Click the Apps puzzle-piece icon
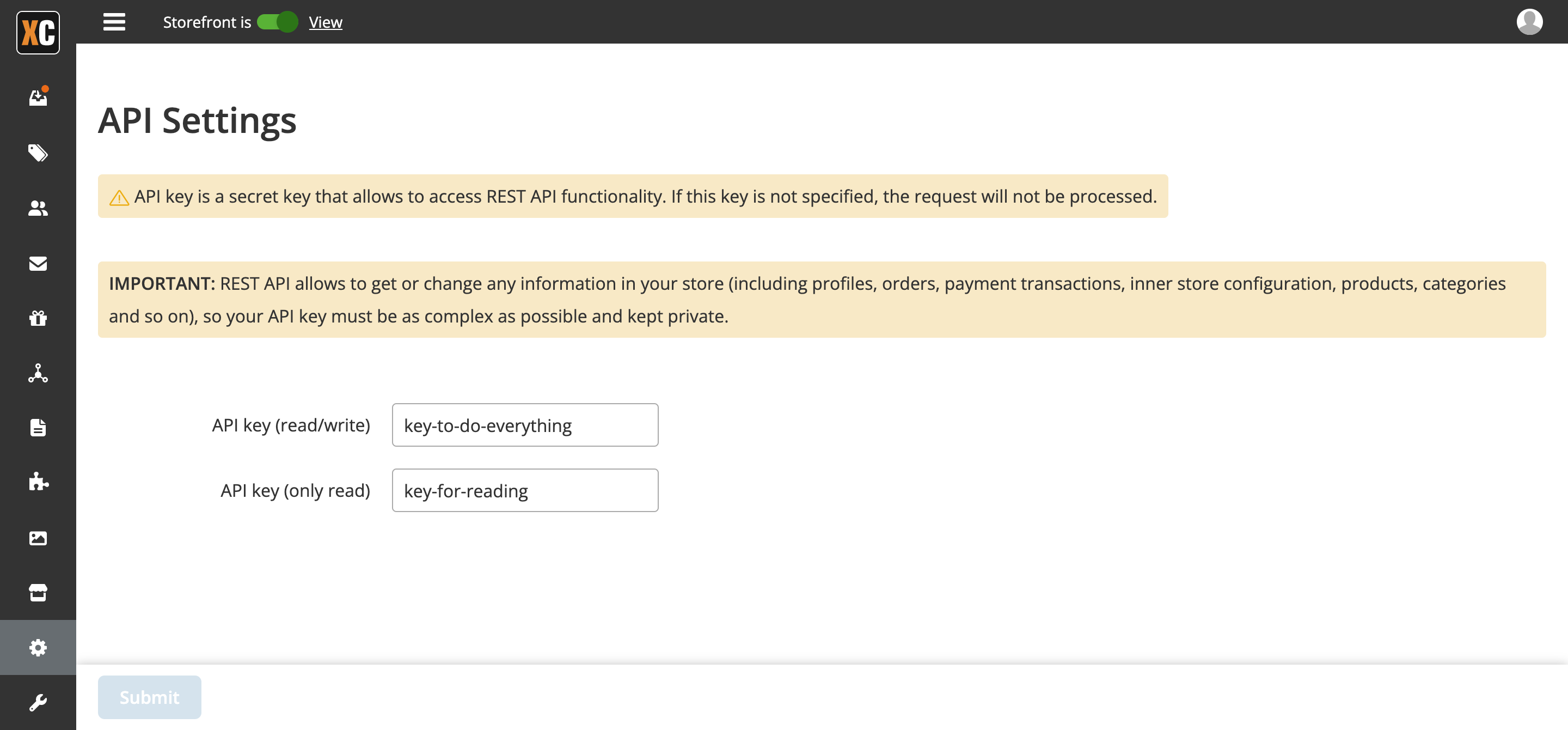This screenshot has height=730, width=1568. [x=38, y=482]
